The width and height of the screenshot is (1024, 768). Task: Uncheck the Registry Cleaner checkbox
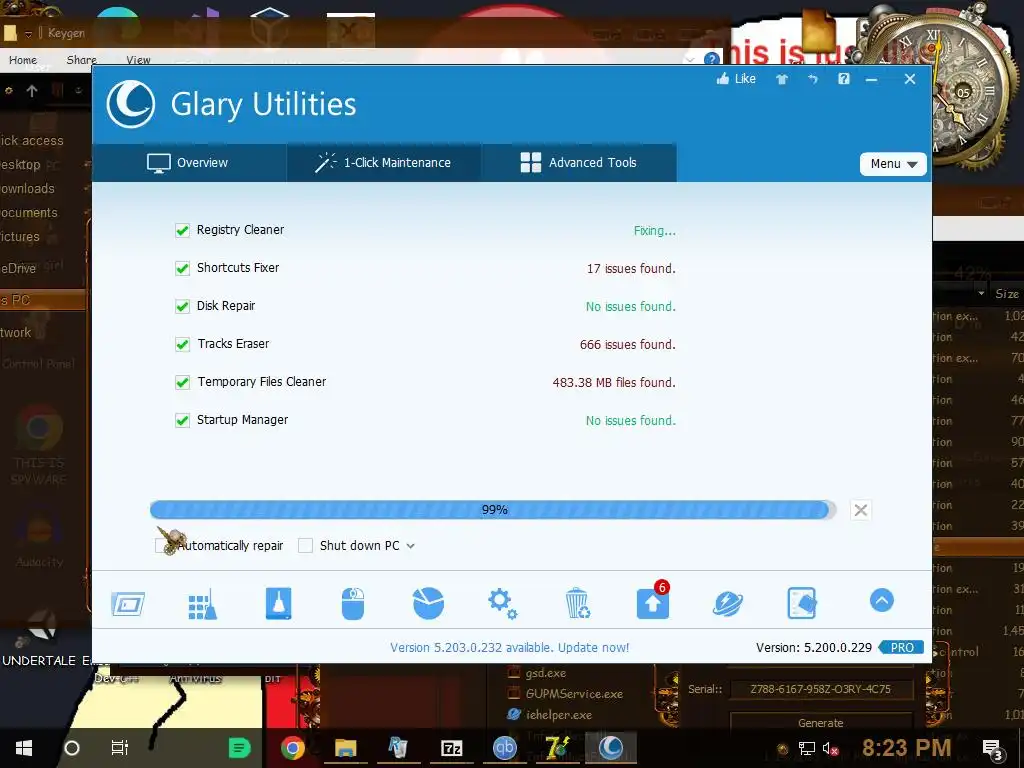click(182, 231)
